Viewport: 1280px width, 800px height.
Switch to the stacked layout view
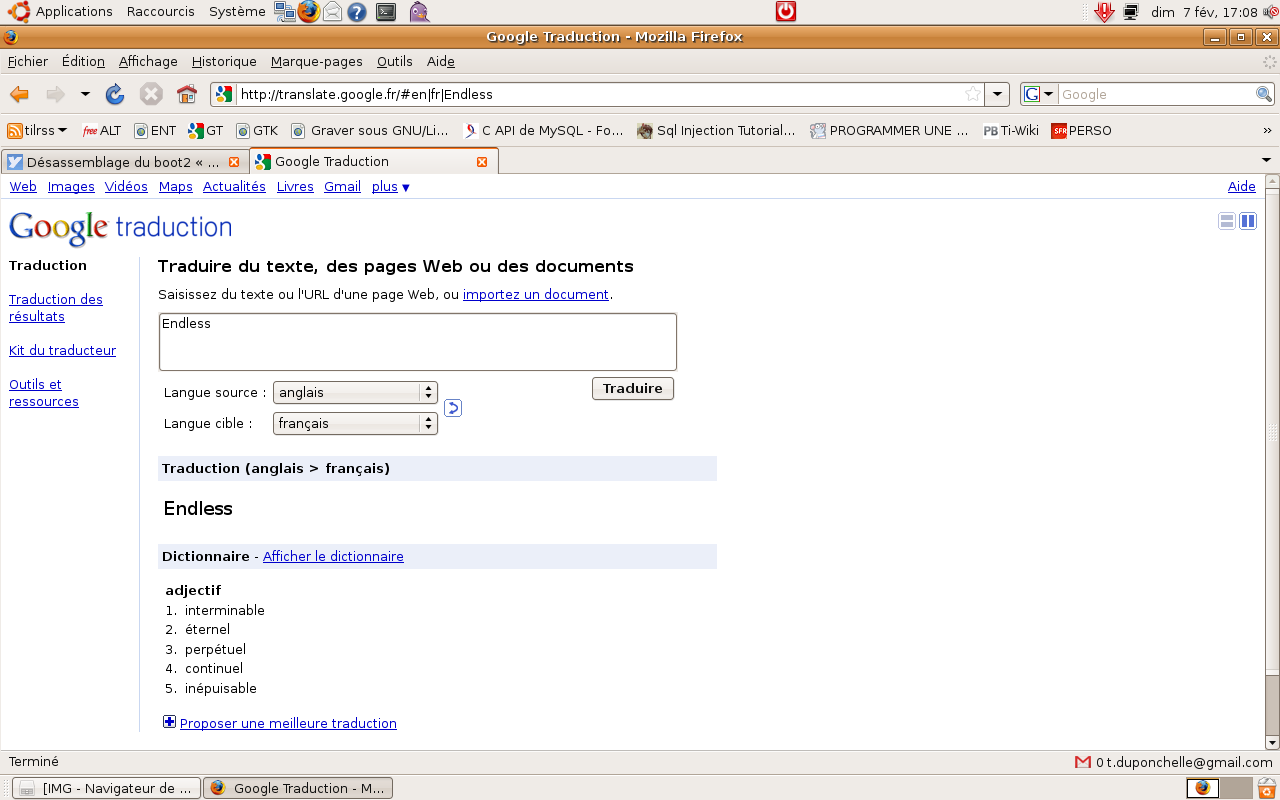coord(1226,221)
